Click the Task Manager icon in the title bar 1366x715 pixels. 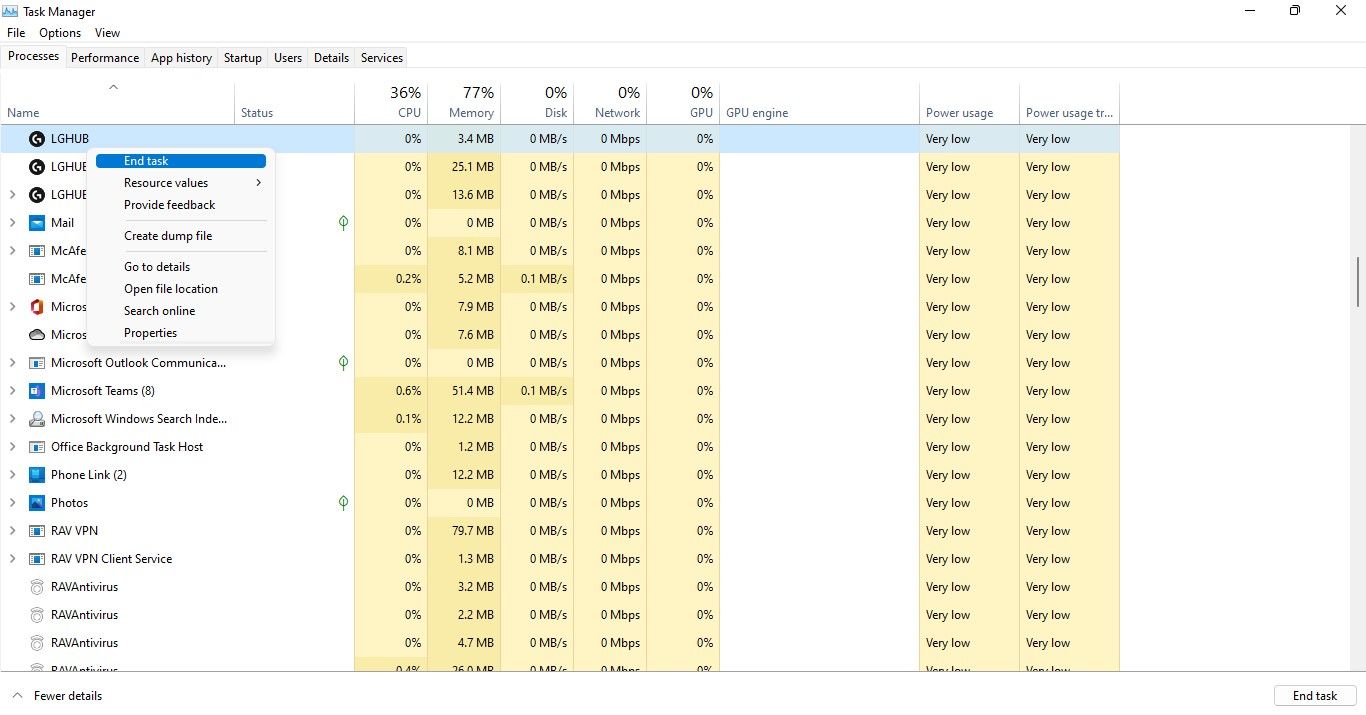coord(11,11)
